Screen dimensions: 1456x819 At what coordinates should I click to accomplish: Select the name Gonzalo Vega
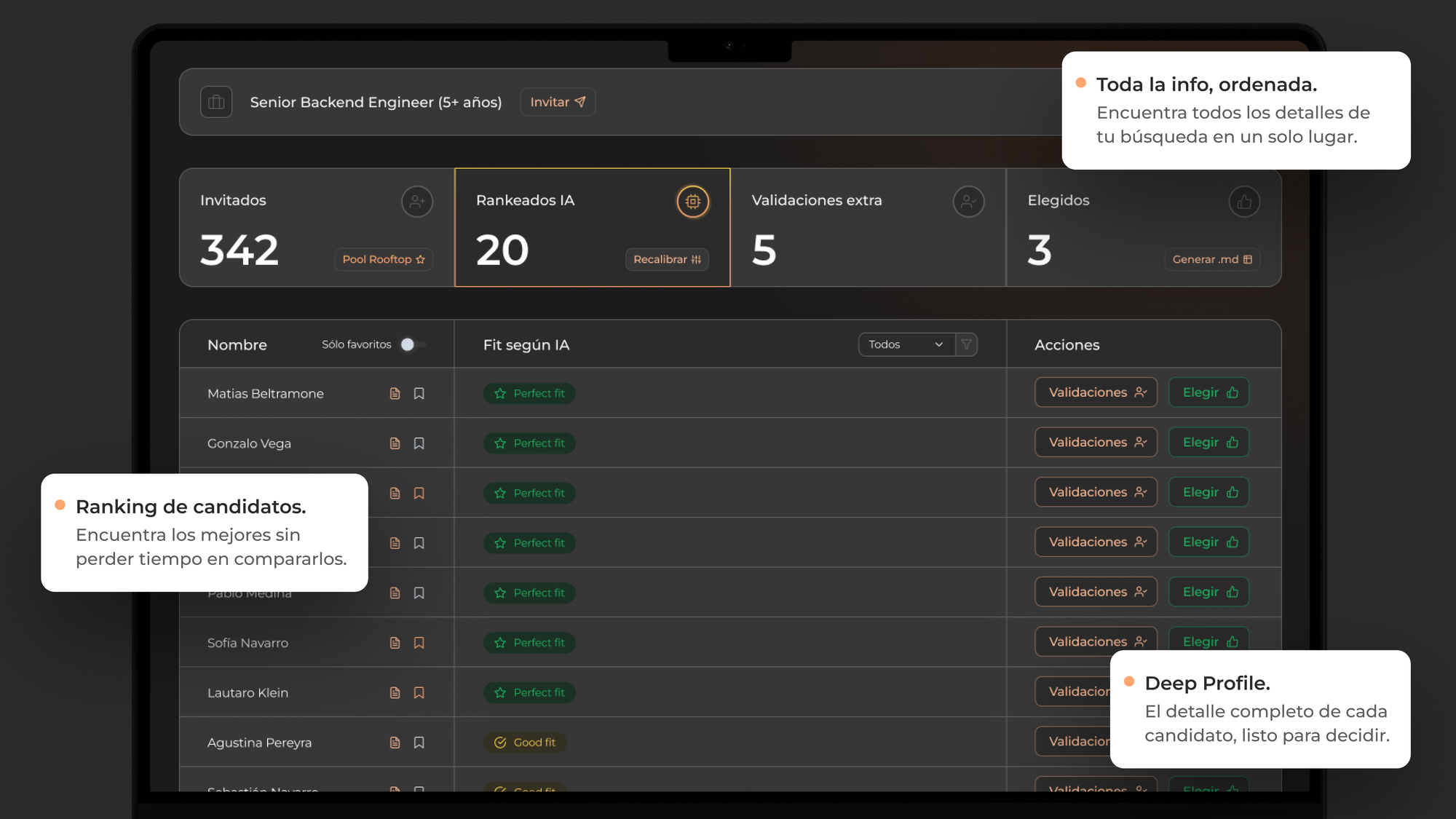tap(249, 443)
